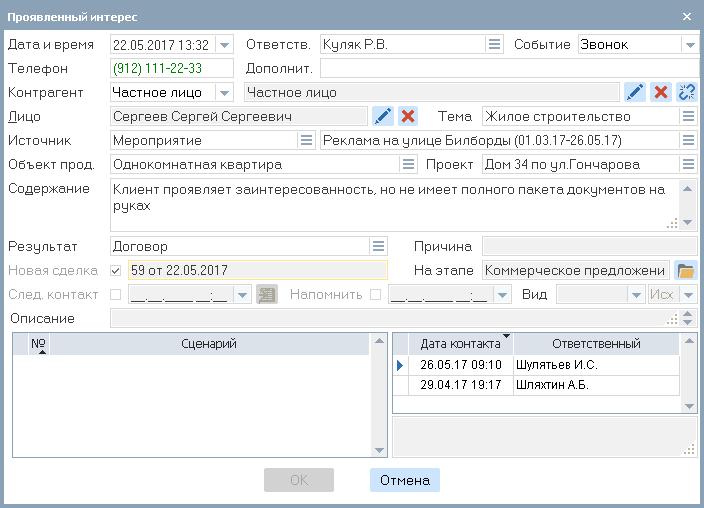Enable the Напомнить checkbox
Image resolution: width=704 pixels, height=508 pixels.
pyautogui.click(x=375, y=295)
